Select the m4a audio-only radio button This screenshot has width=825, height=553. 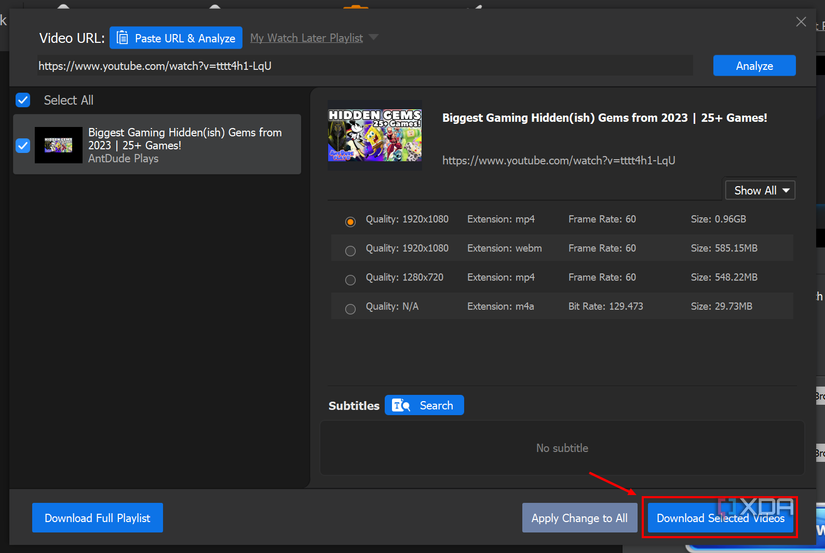click(350, 309)
